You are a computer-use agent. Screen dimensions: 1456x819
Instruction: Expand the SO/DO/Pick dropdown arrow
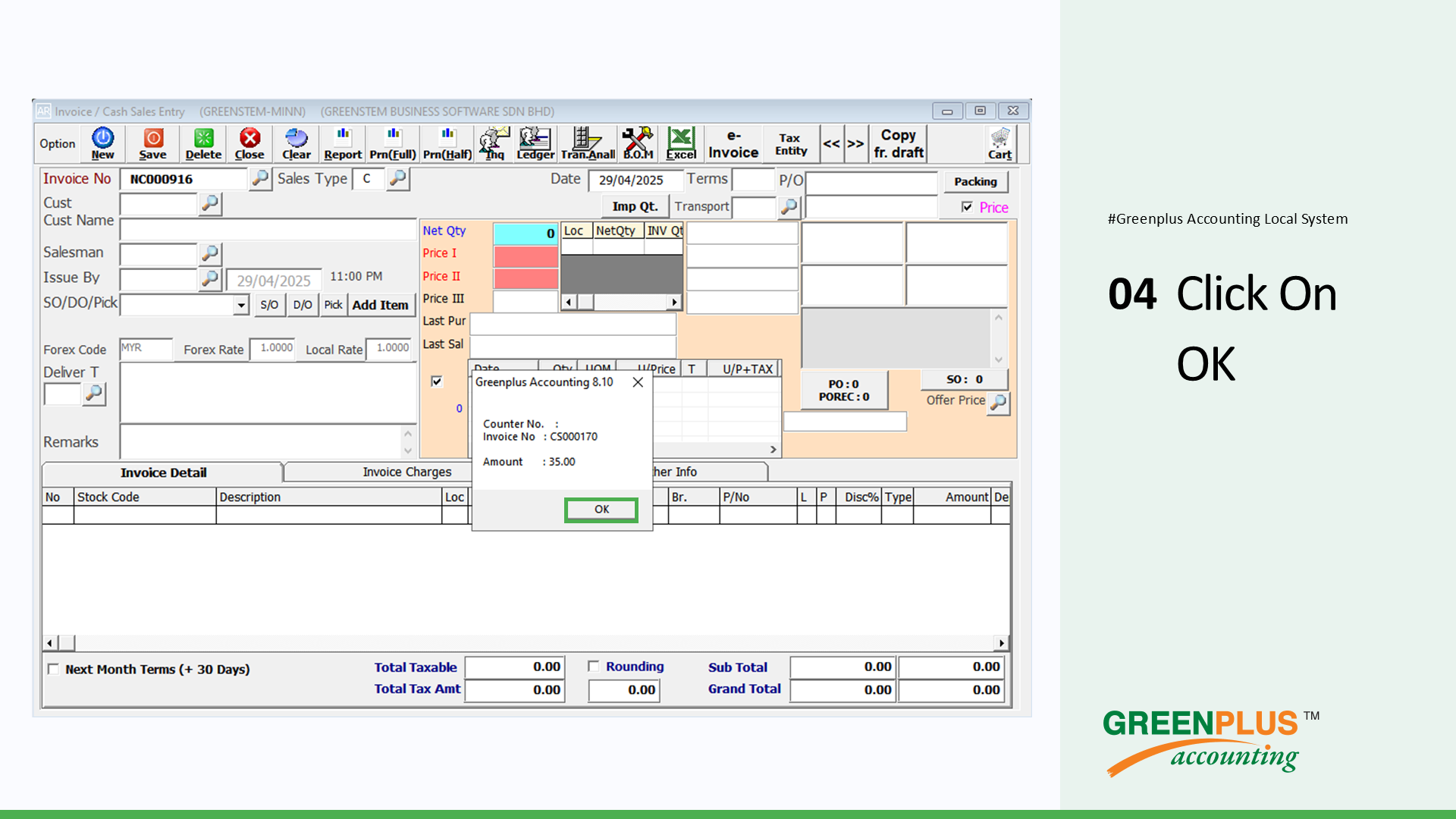point(241,305)
